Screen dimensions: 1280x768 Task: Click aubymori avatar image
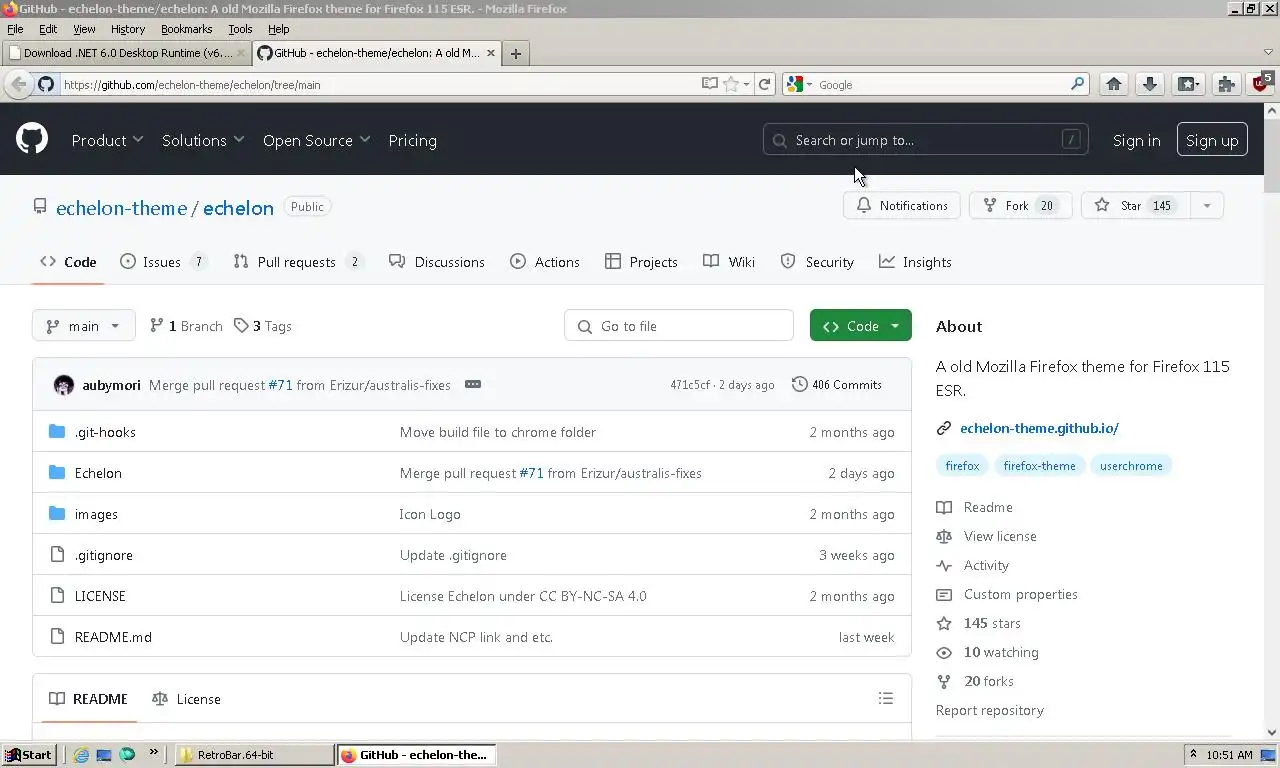click(x=64, y=385)
